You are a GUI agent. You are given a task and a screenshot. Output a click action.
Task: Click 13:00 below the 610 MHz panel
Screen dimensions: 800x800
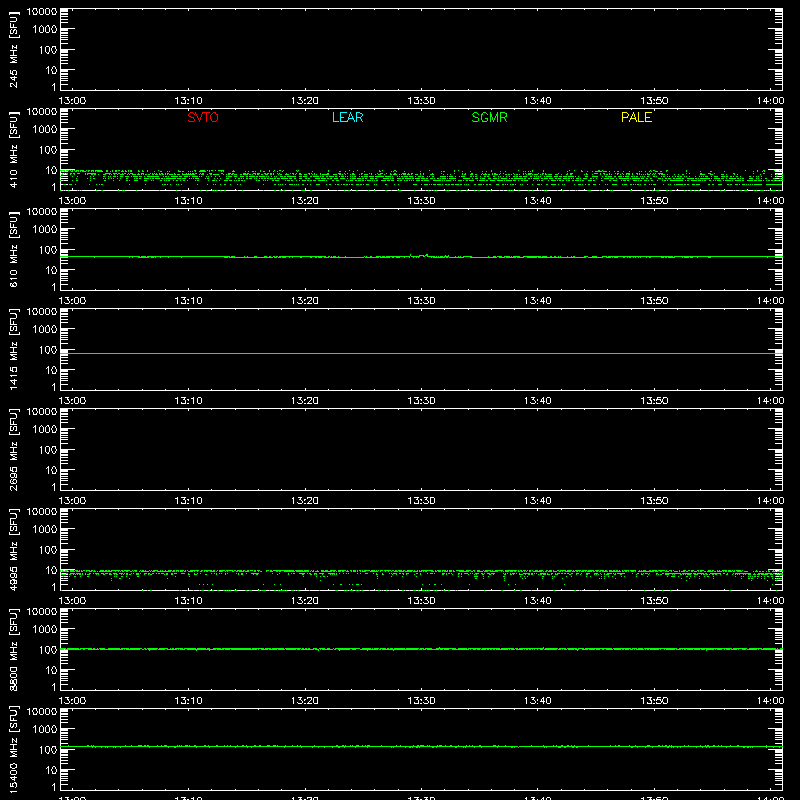72,301
